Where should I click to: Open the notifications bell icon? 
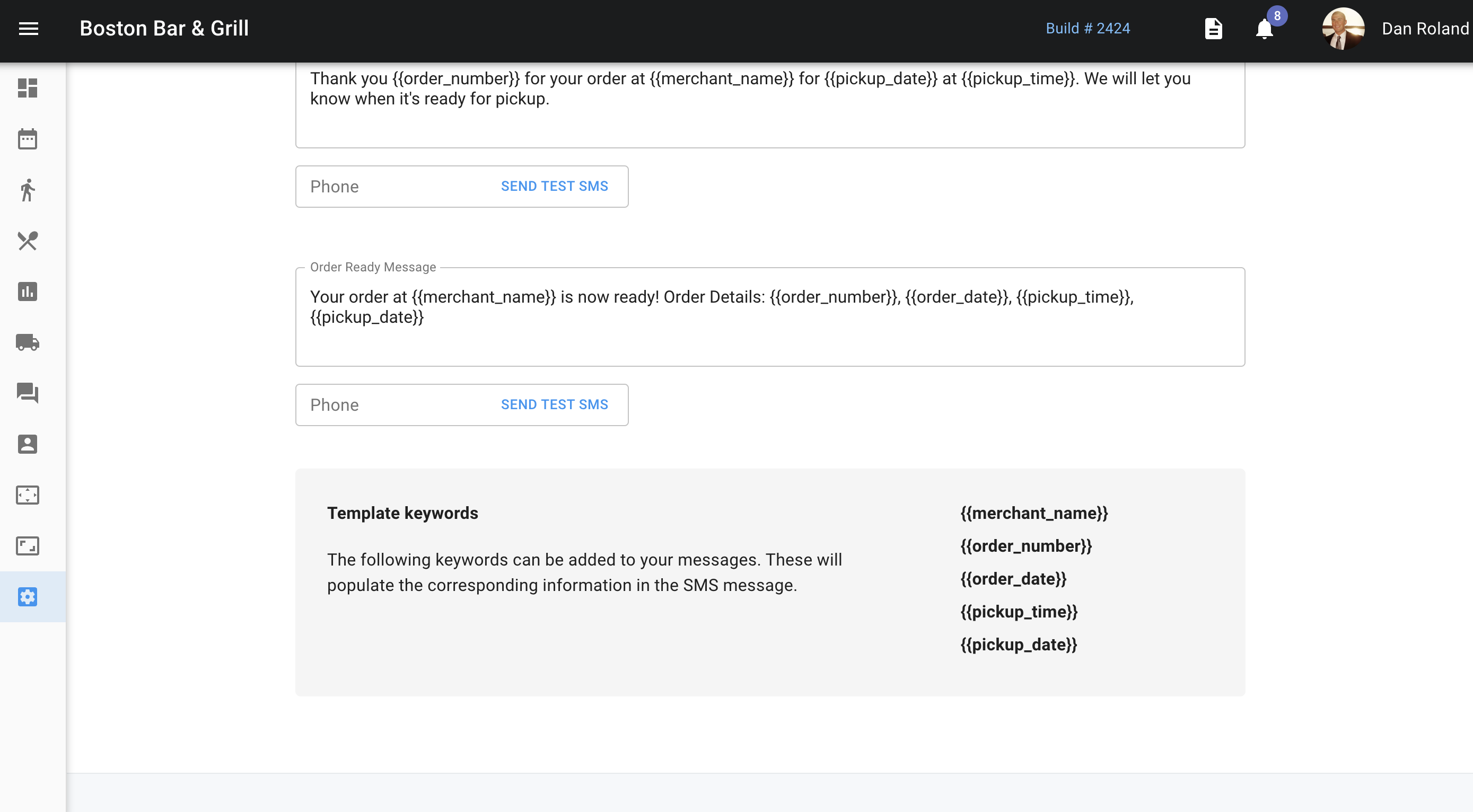1264,29
